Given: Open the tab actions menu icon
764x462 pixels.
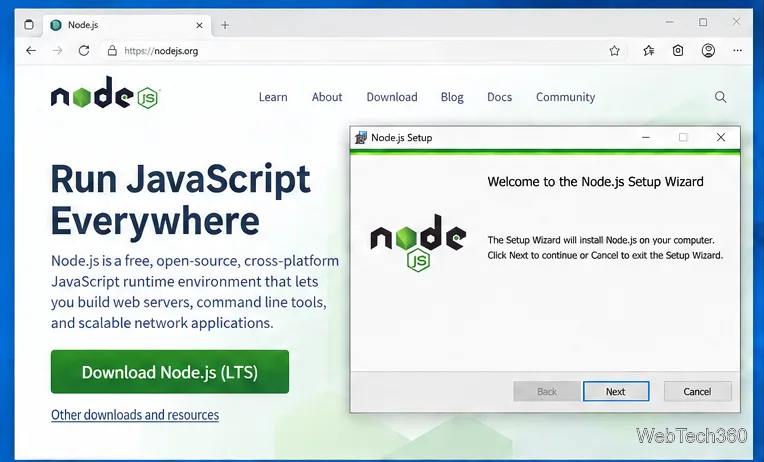Looking at the screenshot, I should tap(29, 25).
